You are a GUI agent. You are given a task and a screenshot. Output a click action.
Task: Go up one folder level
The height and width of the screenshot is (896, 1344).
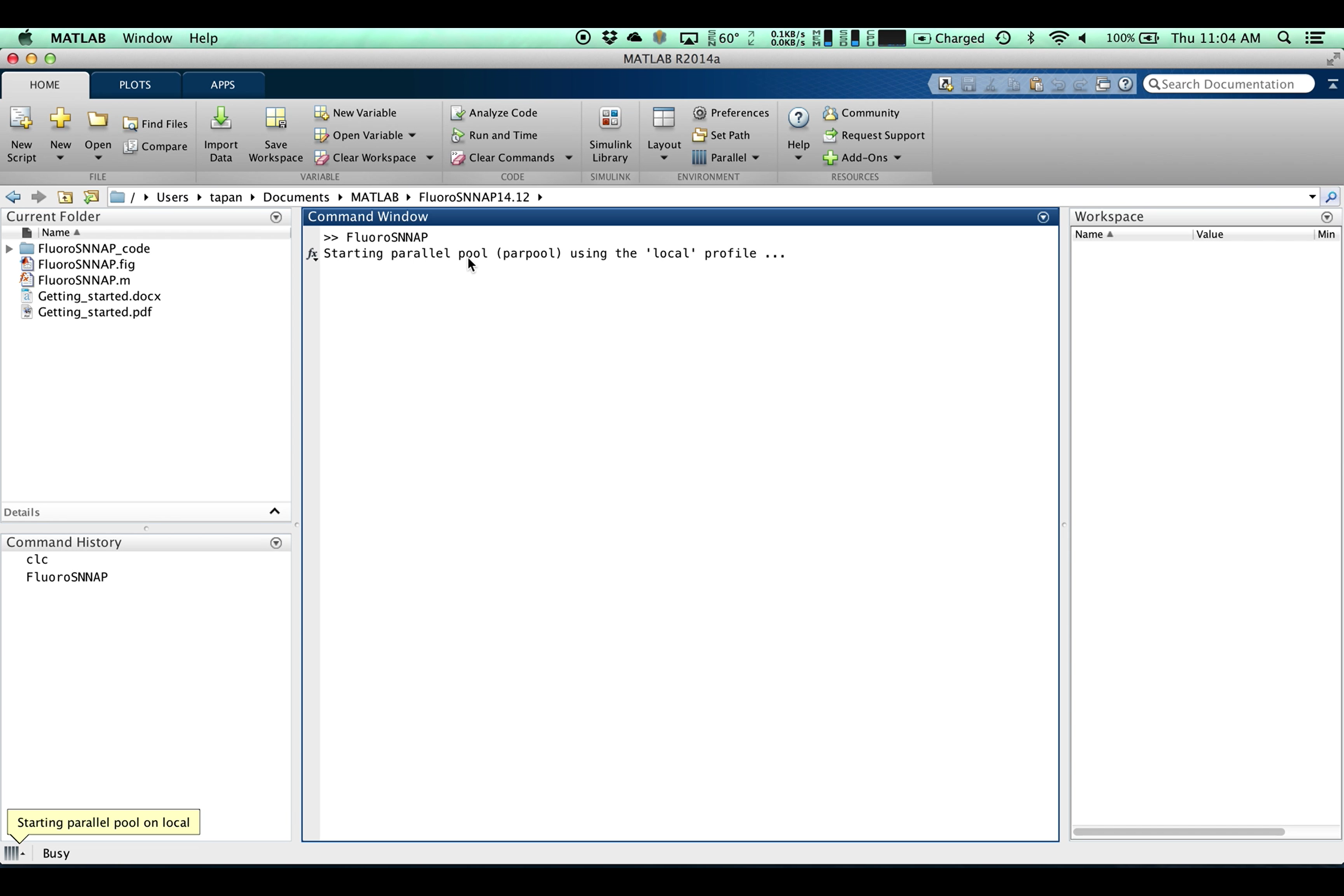point(65,197)
